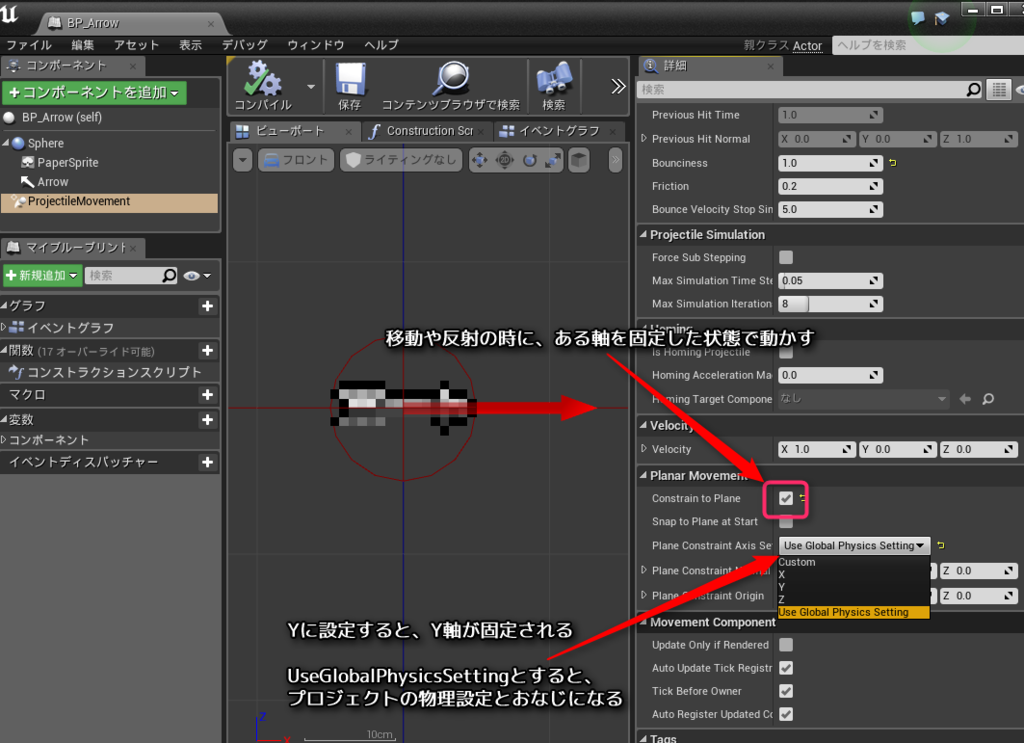1024x743 pixels.
Task: Reset Bounciness to default arrow
Action: click(893, 163)
